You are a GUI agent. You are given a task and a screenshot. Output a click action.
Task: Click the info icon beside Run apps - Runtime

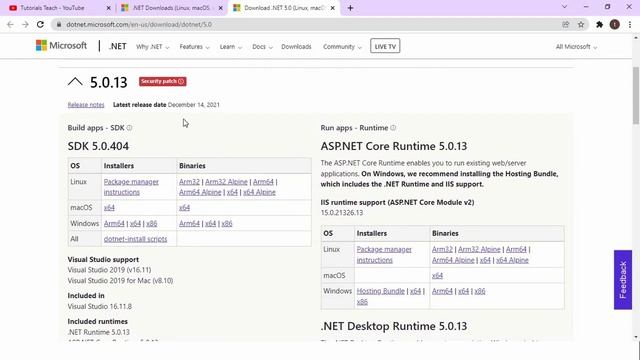(x=393, y=128)
